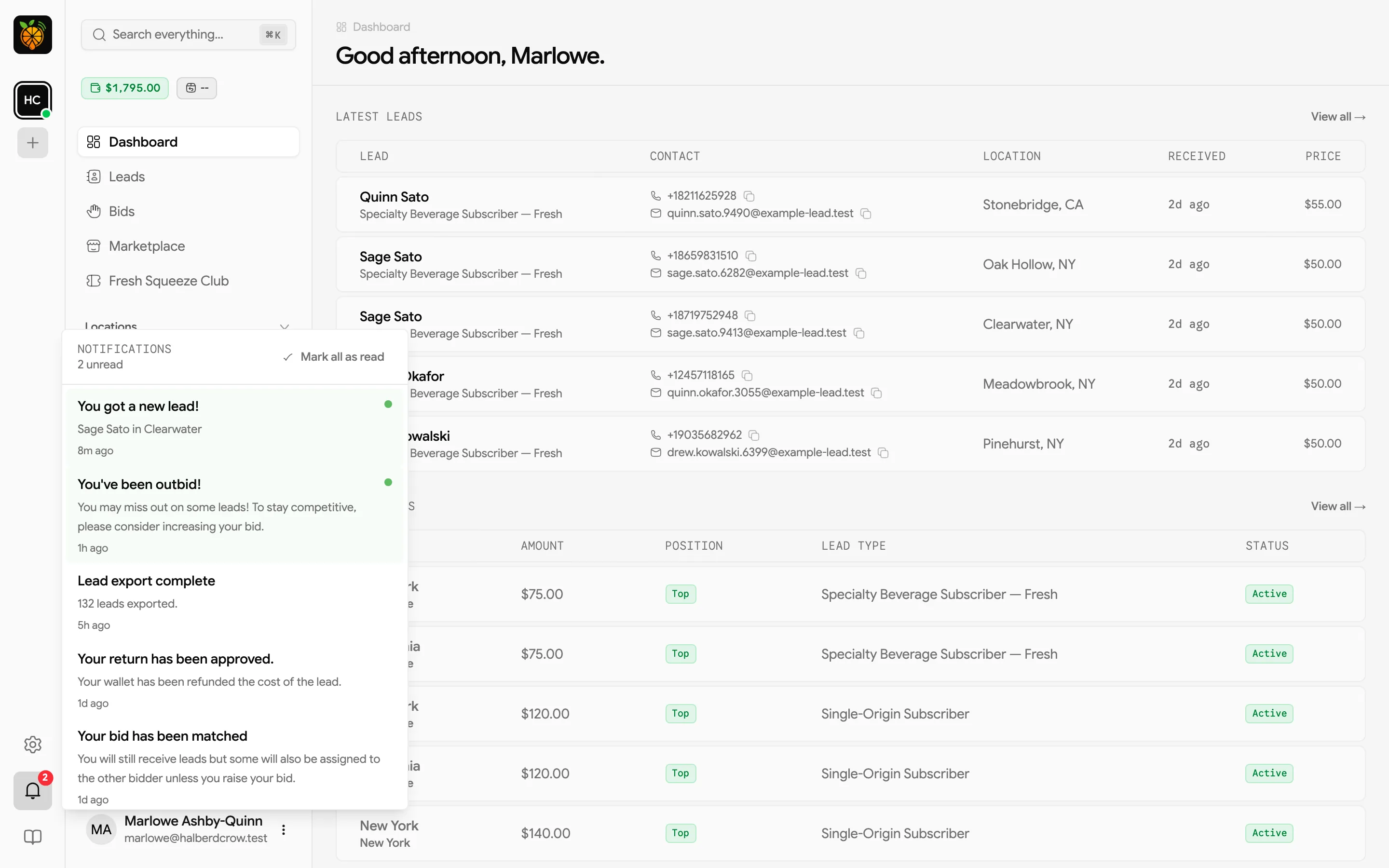The image size is (1389, 868).
Task: Copy email quinn.okafor.3055@example-lead.test
Action: [876, 393]
